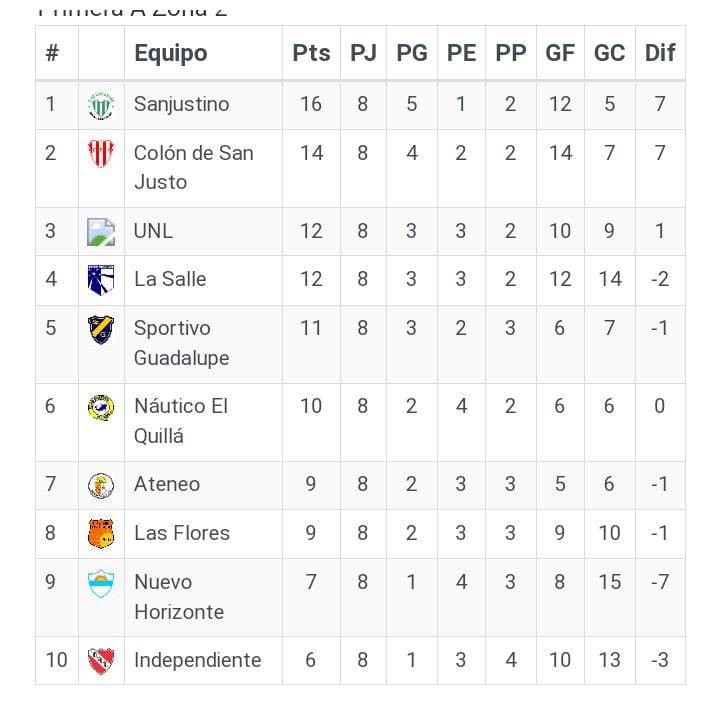Open the Sanjustino team name link
The height and width of the screenshot is (702, 712).
[x=181, y=104]
